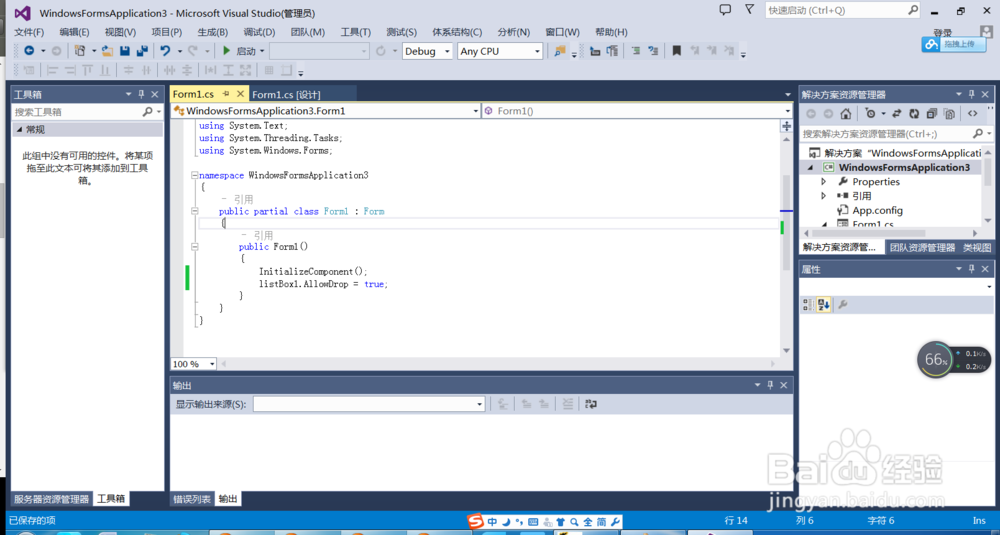Switch to 类视图 tab
The height and width of the screenshot is (535, 1000).
tap(977, 247)
